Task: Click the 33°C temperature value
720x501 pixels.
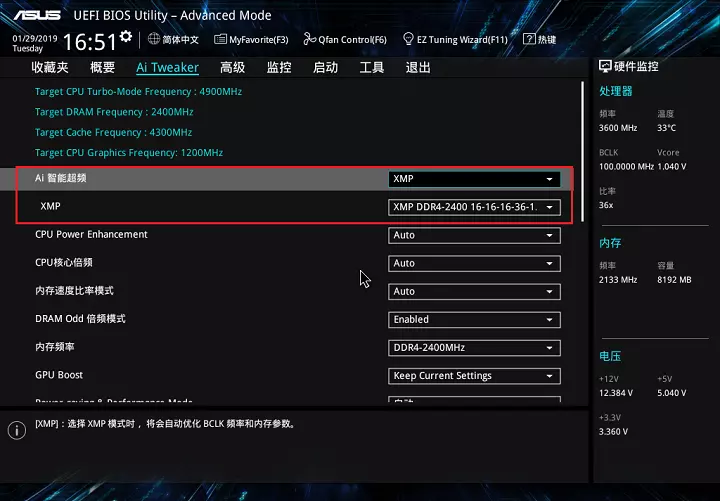Action: [x=666, y=128]
